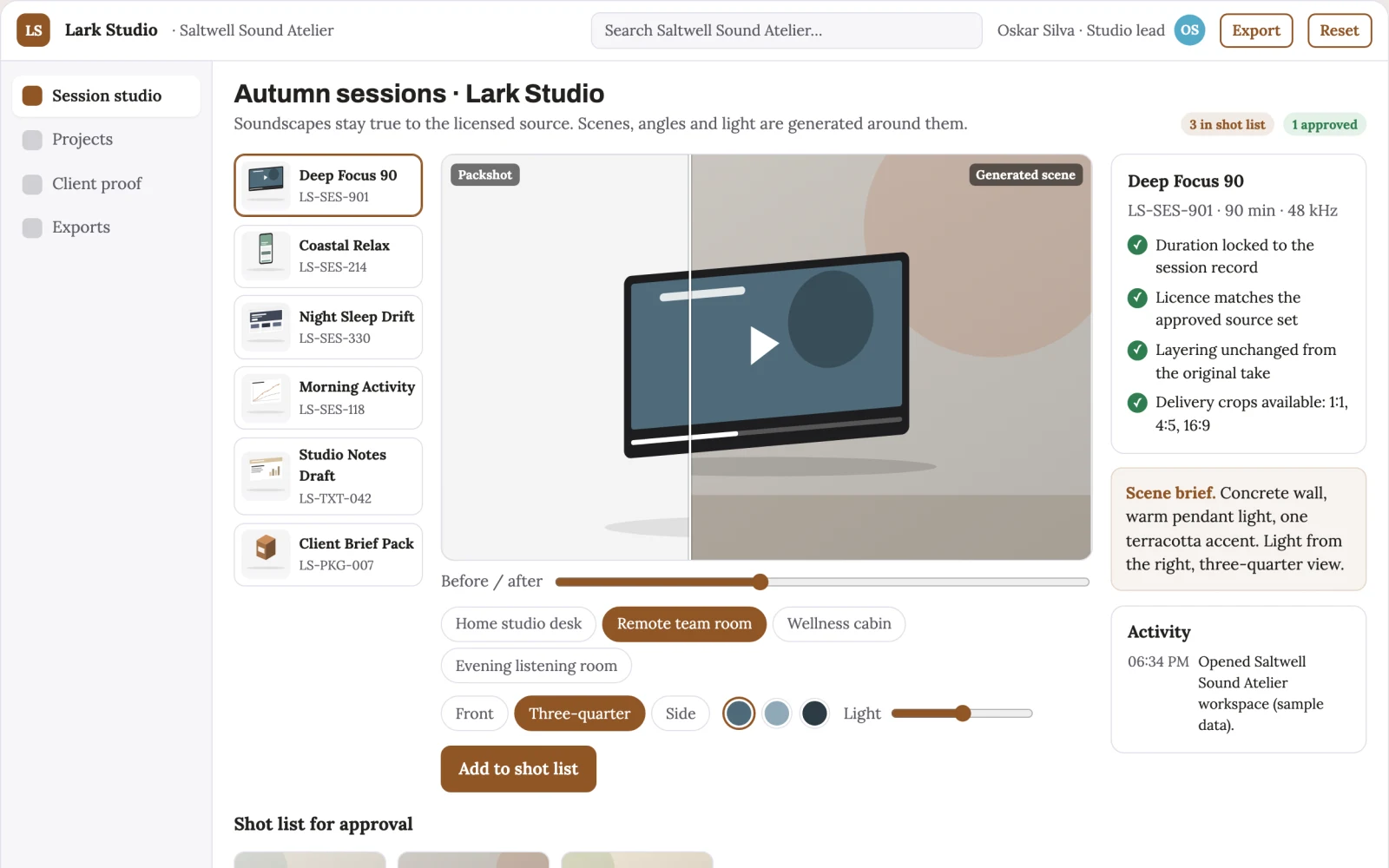Screen dimensions: 1389x868
Task: Click Add to shot list
Action: coord(518,769)
